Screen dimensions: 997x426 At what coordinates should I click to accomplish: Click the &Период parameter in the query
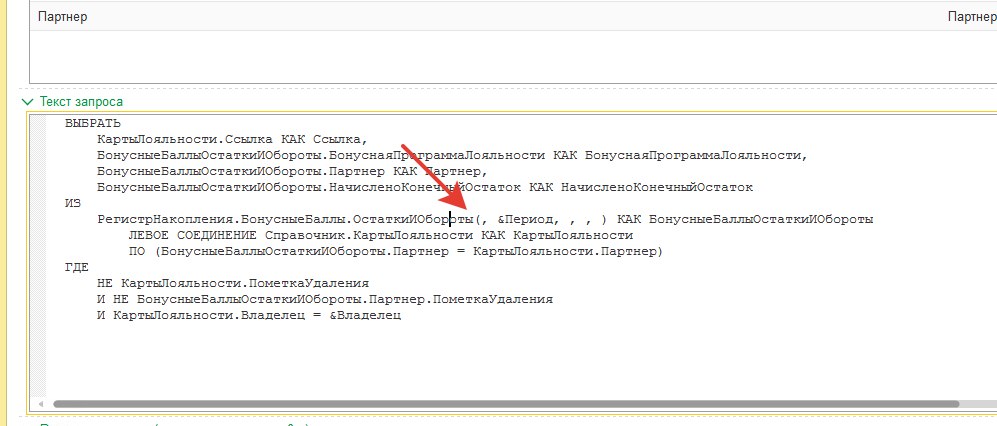click(x=527, y=220)
